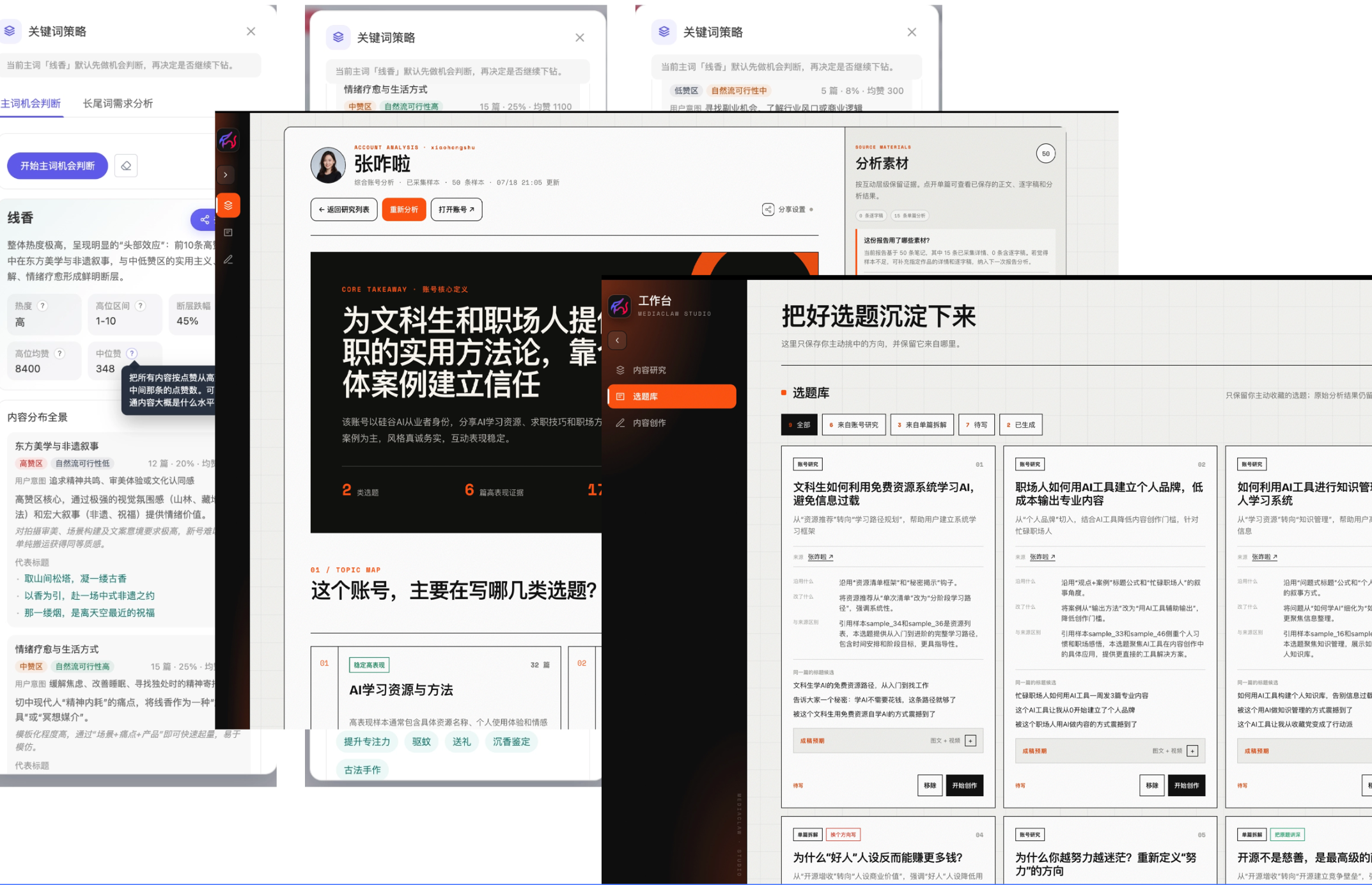Click the plus icon in first card's 成稿预期
Image resolution: width=1372 pixels, height=885 pixels.
point(971,740)
